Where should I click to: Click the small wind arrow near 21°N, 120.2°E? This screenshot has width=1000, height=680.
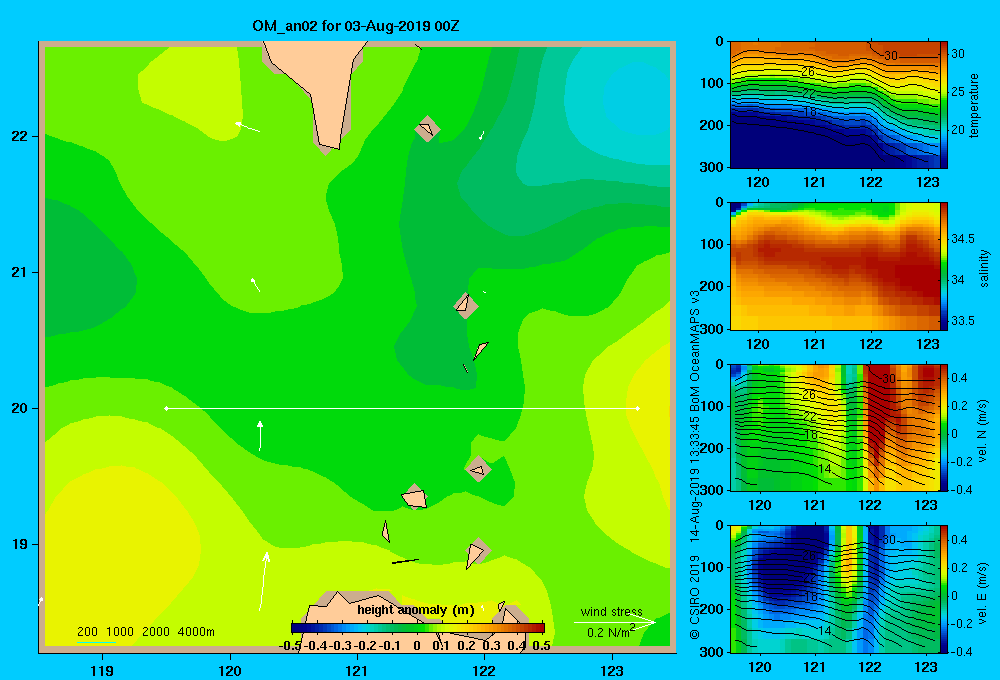(x=255, y=285)
